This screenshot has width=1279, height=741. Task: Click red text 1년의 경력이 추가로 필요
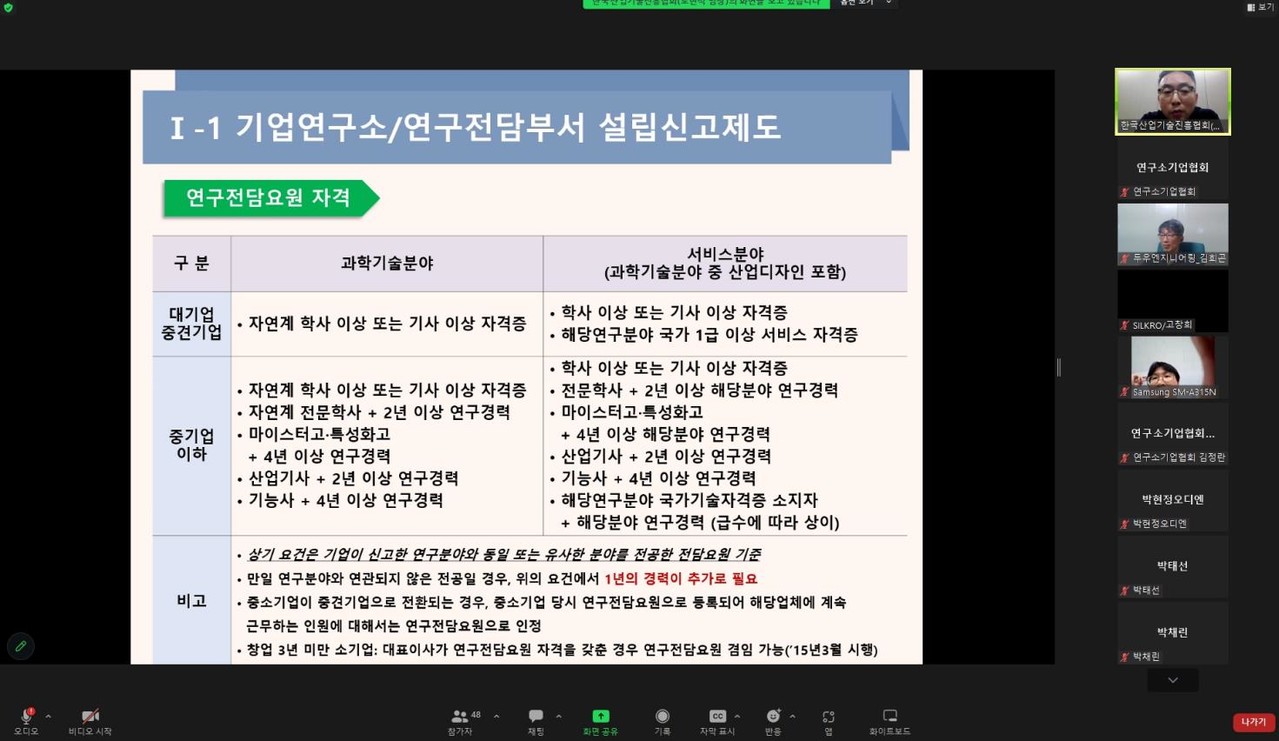[680, 579]
